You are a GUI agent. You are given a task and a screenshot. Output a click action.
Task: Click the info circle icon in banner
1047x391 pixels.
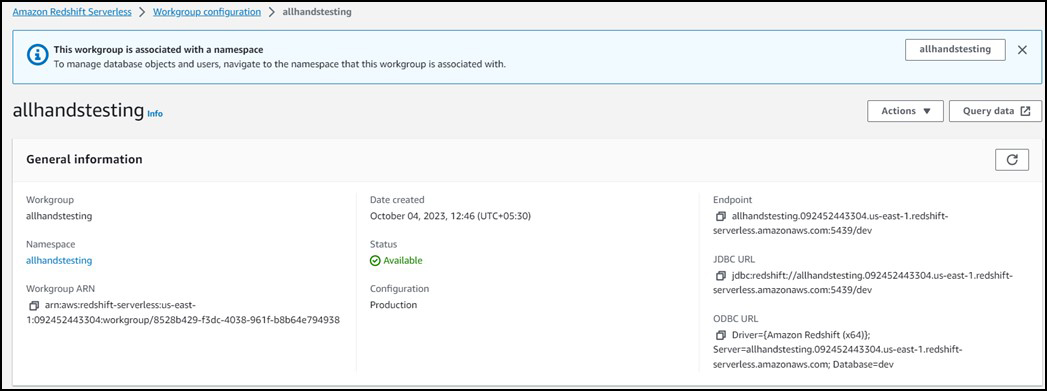pyautogui.click(x=37, y=55)
